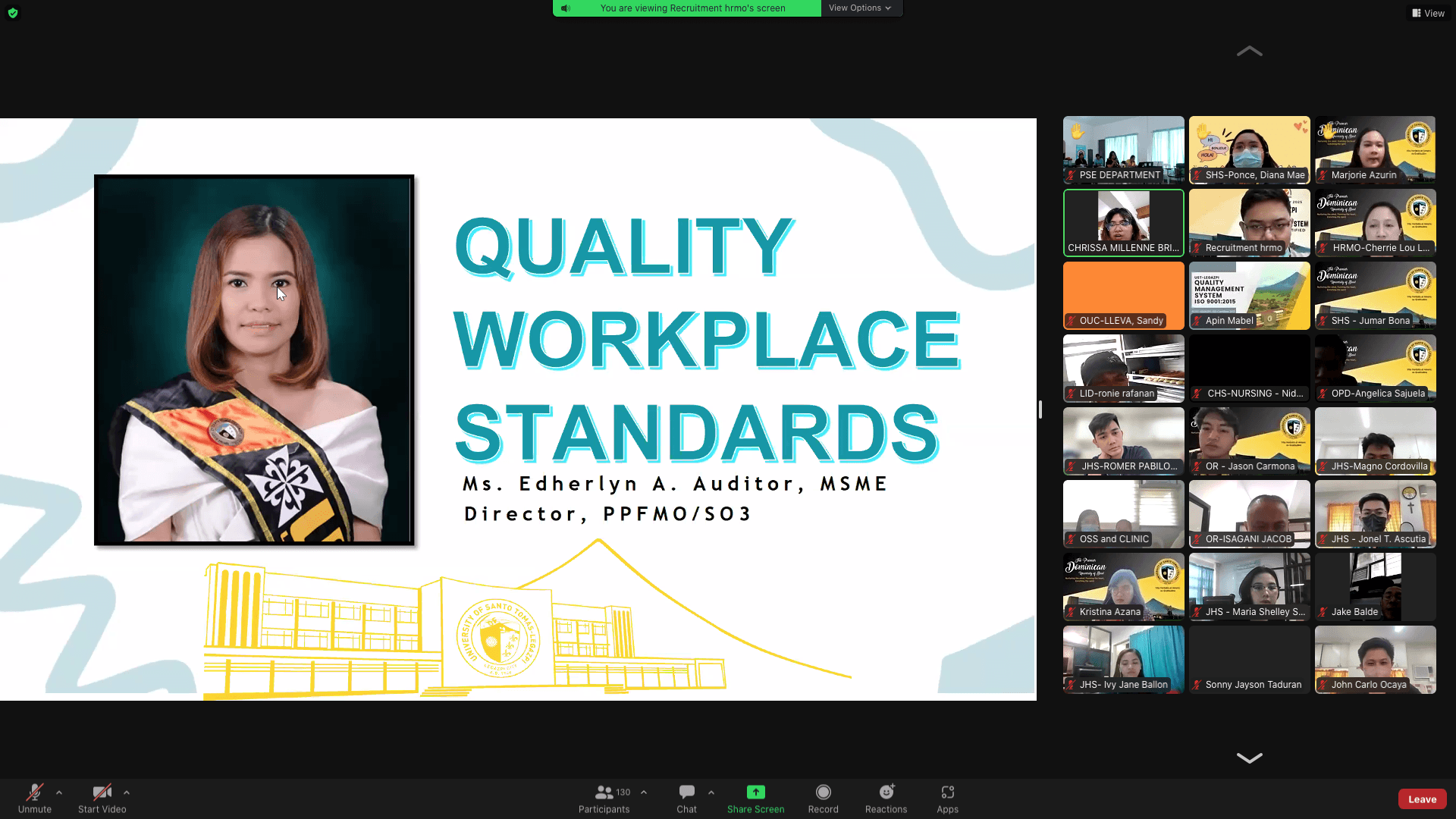This screenshot has height=819, width=1456.
Task: Open the Participants panel icon
Action: click(x=604, y=792)
